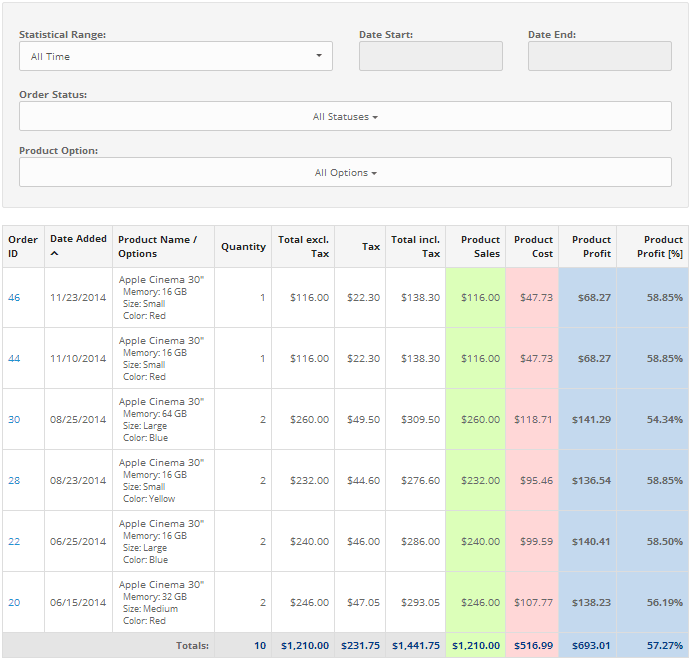Click the Order ID column header
Screen dimensions: 690x661
click(23, 246)
